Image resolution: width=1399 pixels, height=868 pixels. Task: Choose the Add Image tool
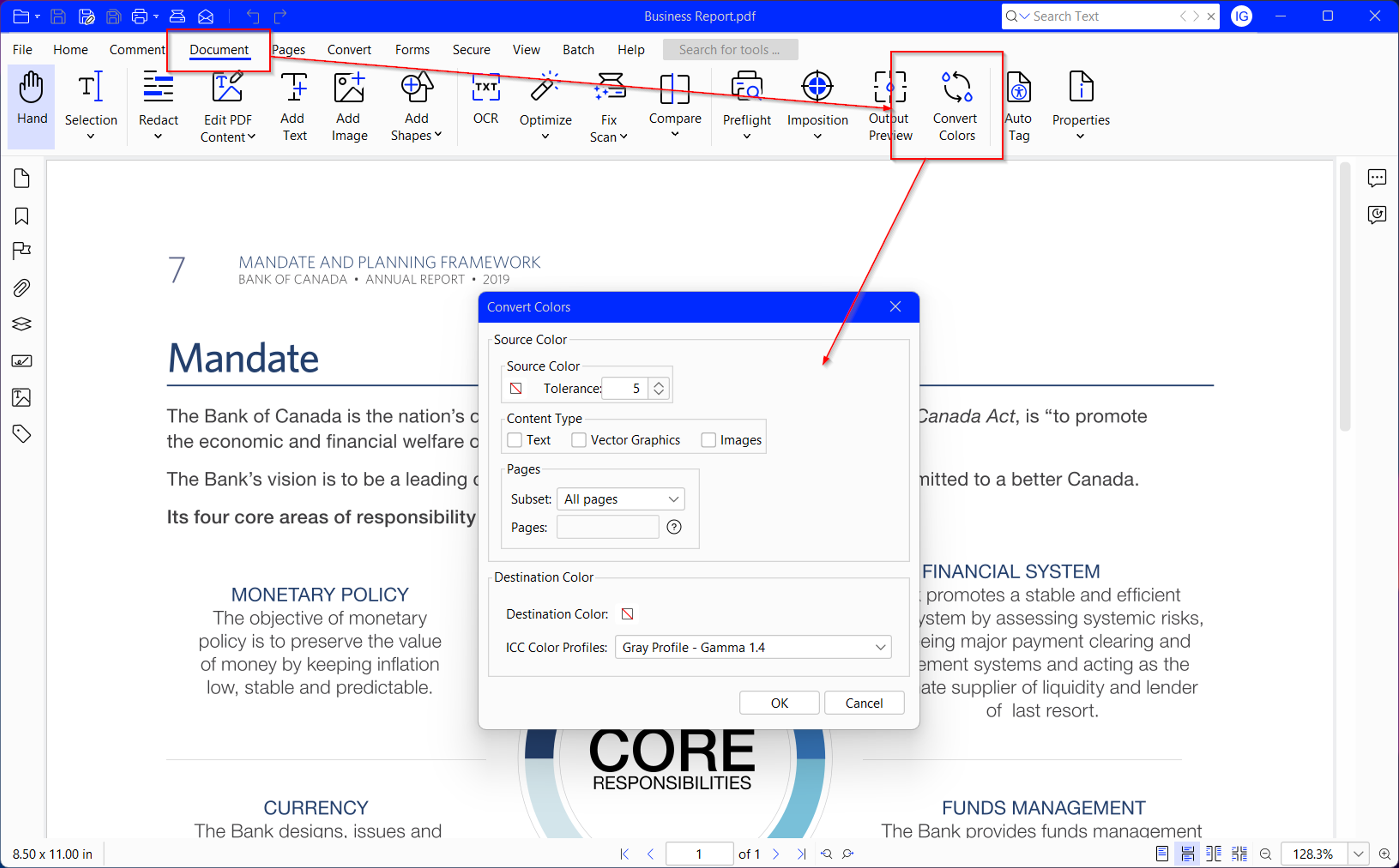349,106
